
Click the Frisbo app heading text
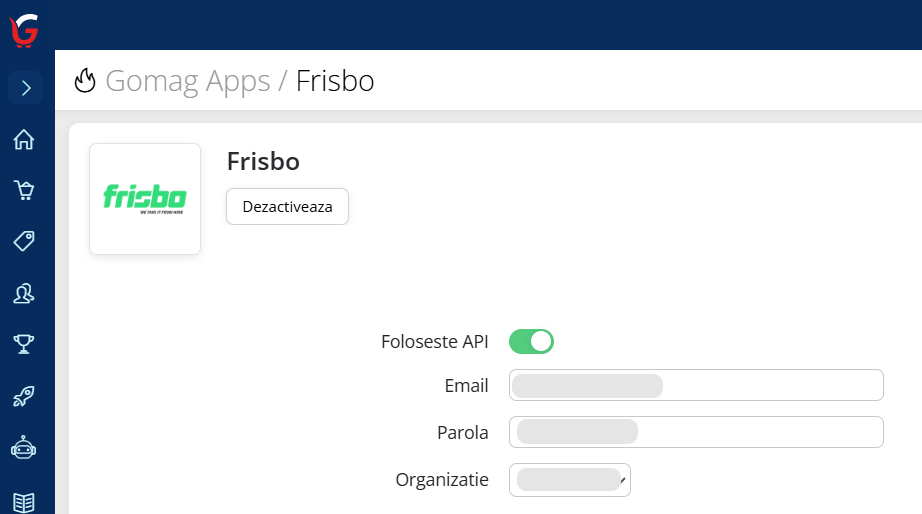[x=263, y=162]
